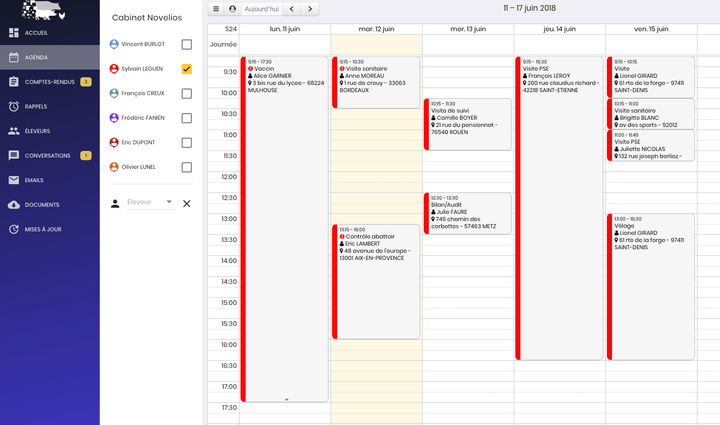720x425 pixels.
Task: Check the Olivier LUNEL checkbox
Action: tap(186, 167)
